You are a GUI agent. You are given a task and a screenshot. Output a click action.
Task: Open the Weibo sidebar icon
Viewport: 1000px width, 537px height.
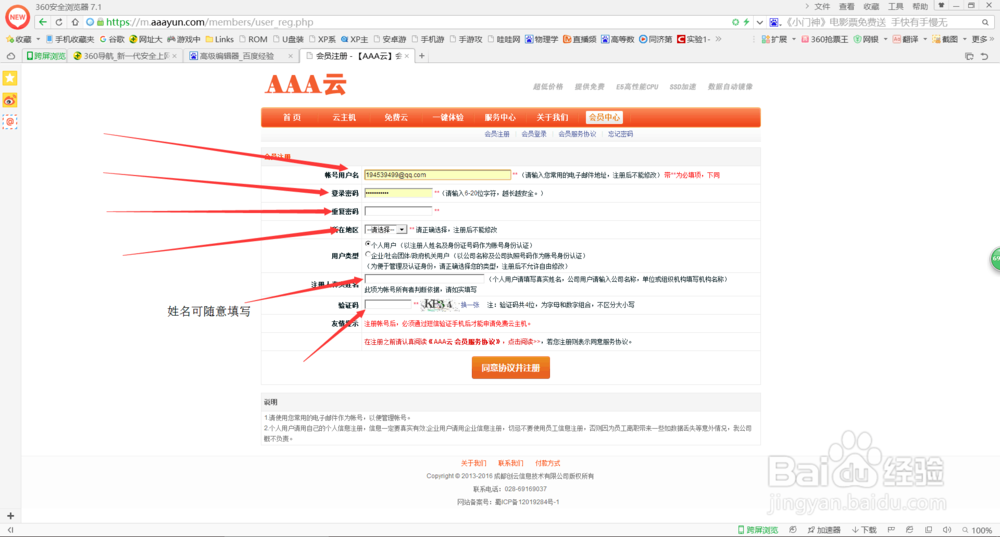tap(10, 100)
